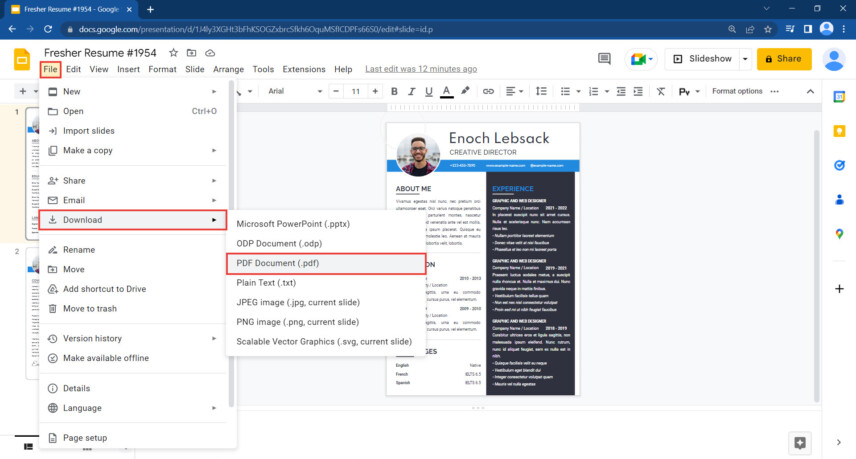
Task: Clear formatting icon
Action: (661, 91)
